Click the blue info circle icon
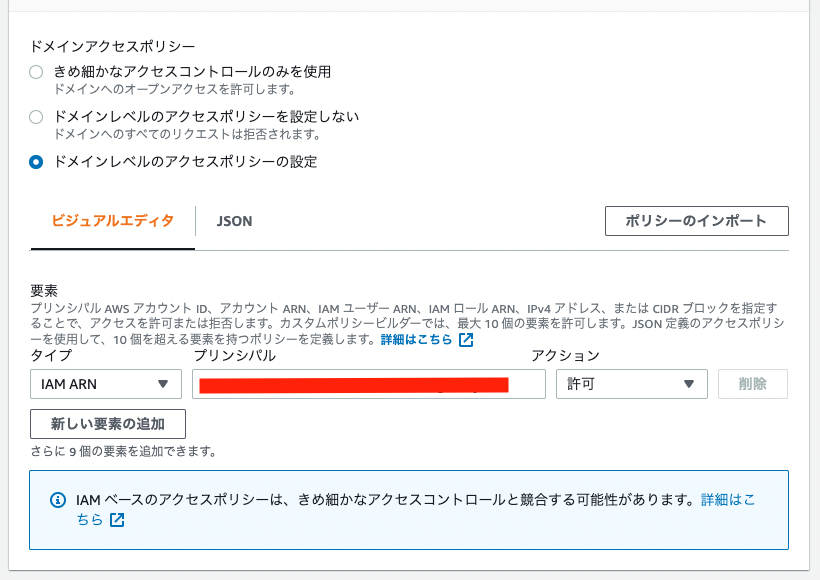The image size is (820, 580). pos(58,500)
